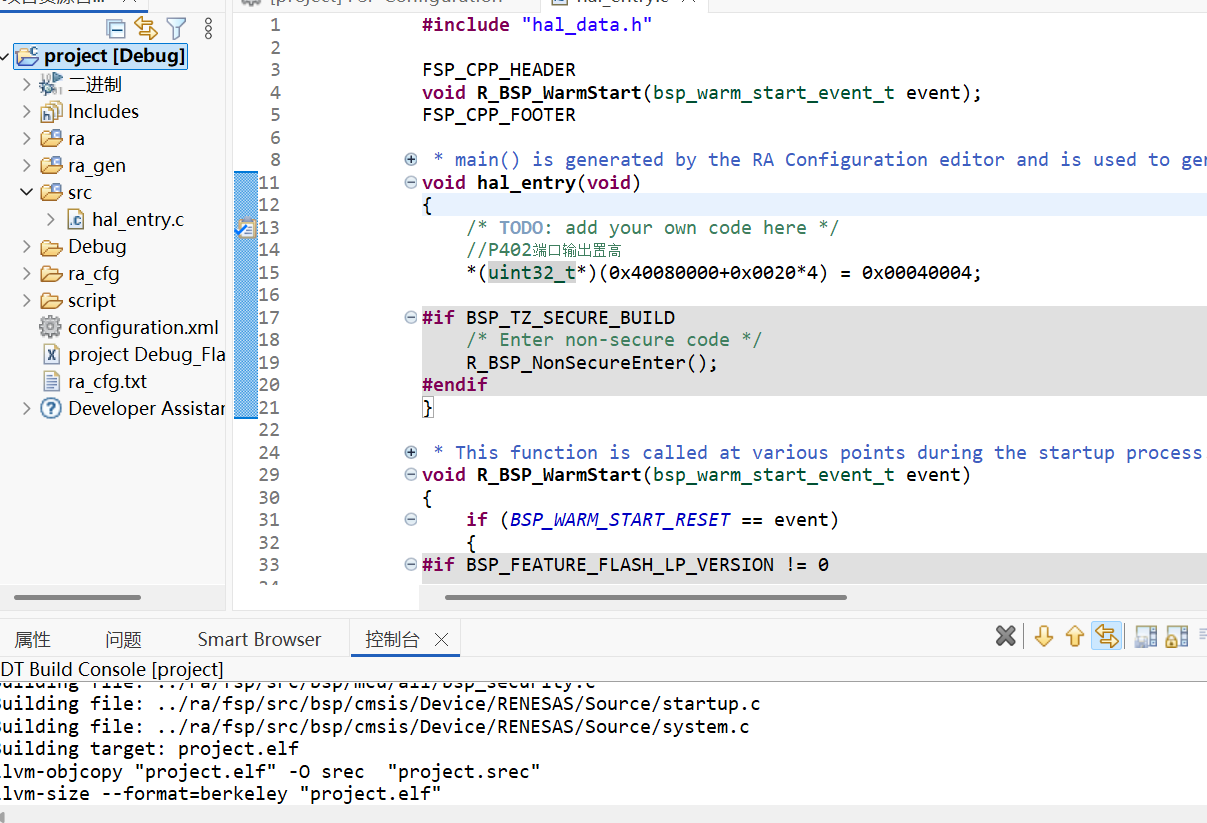Select the project Debug_Fla launch file icon
The width and height of the screenshot is (1207, 823).
coord(51,355)
